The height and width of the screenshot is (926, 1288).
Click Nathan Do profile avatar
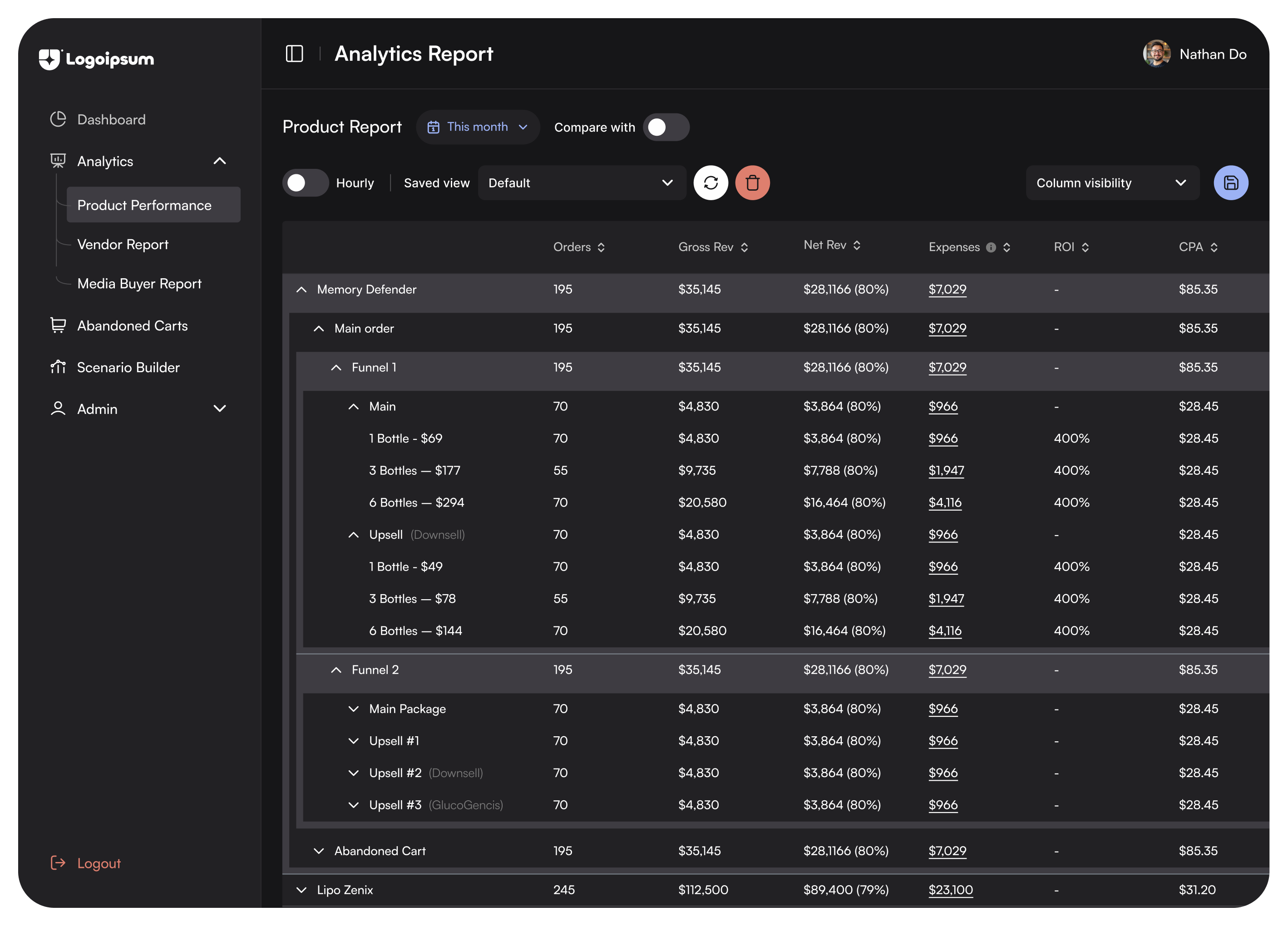coord(1156,54)
